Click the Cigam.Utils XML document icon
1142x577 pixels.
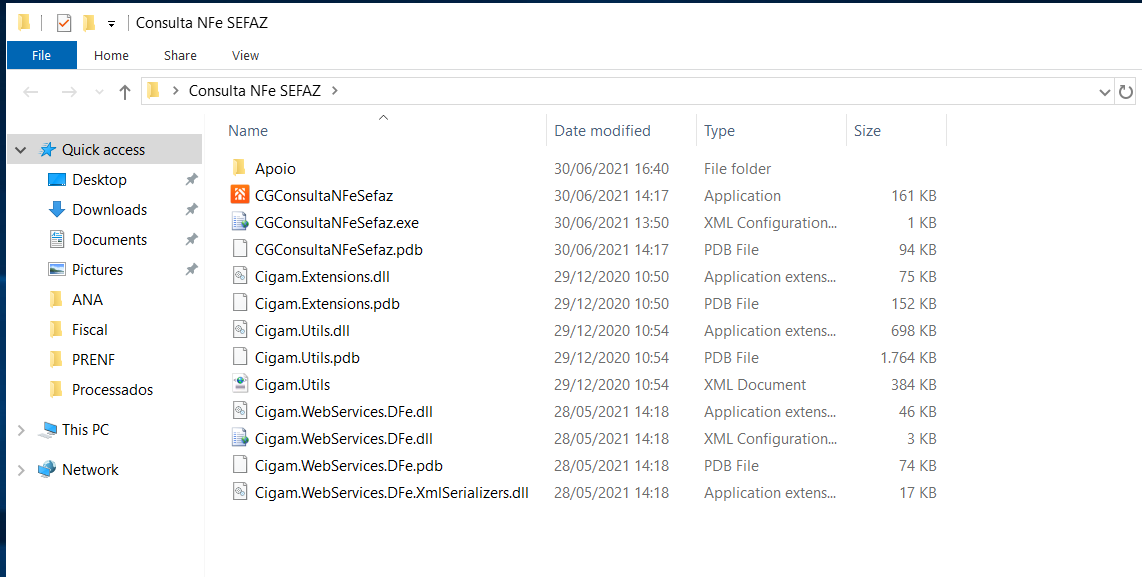(x=239, y=385)
